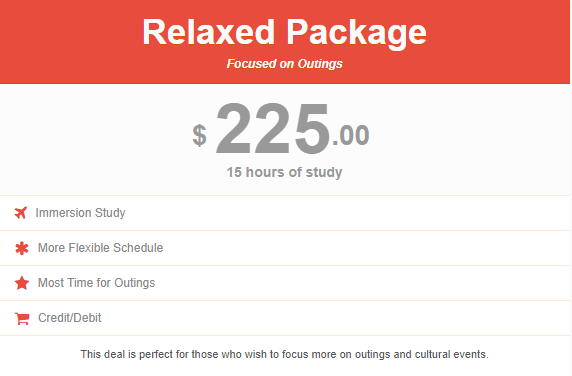Select the More Flexible Schedule text
Image resolution: width=572 pixels, height=376 pixels.
100,248
